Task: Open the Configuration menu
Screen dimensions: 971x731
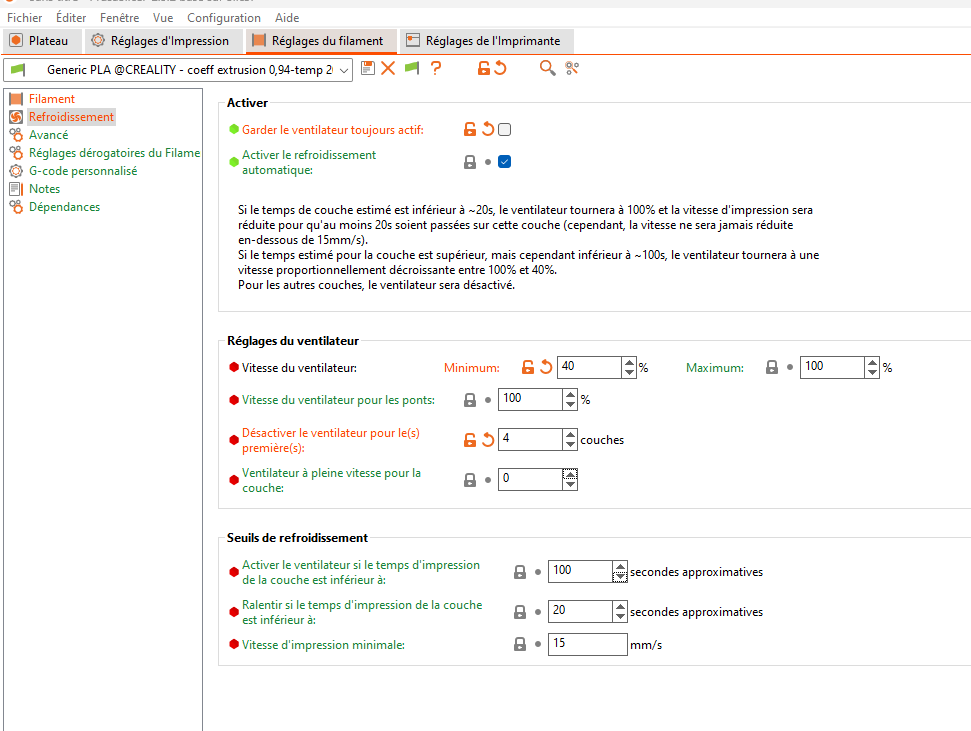Action: click(224, 18)
